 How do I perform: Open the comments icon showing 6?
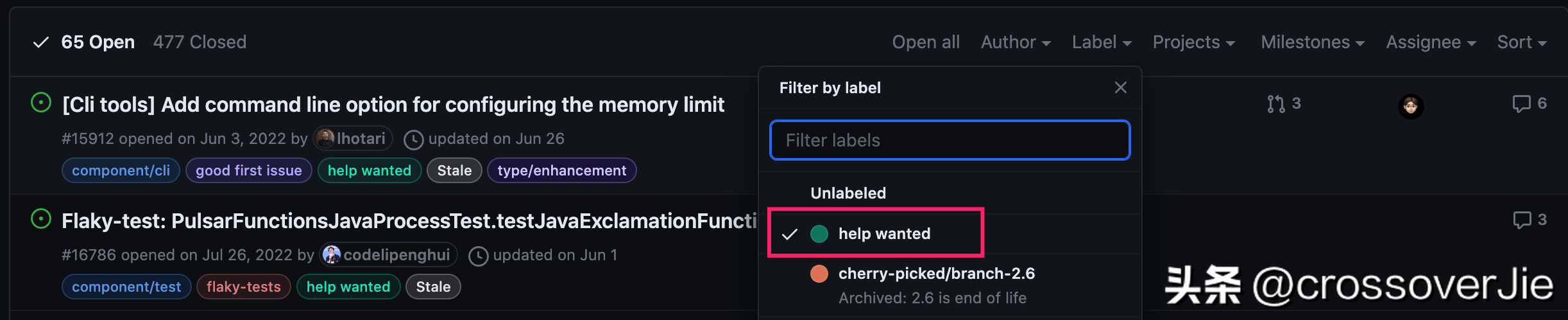1530,103
